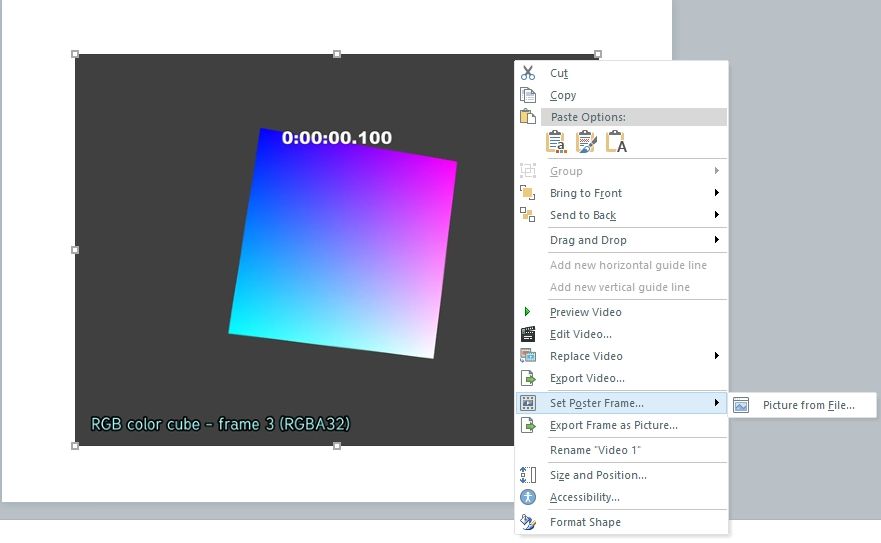
Task: Expand the Bring to Front submenu arrow
Action: click(x=716, y=193)
